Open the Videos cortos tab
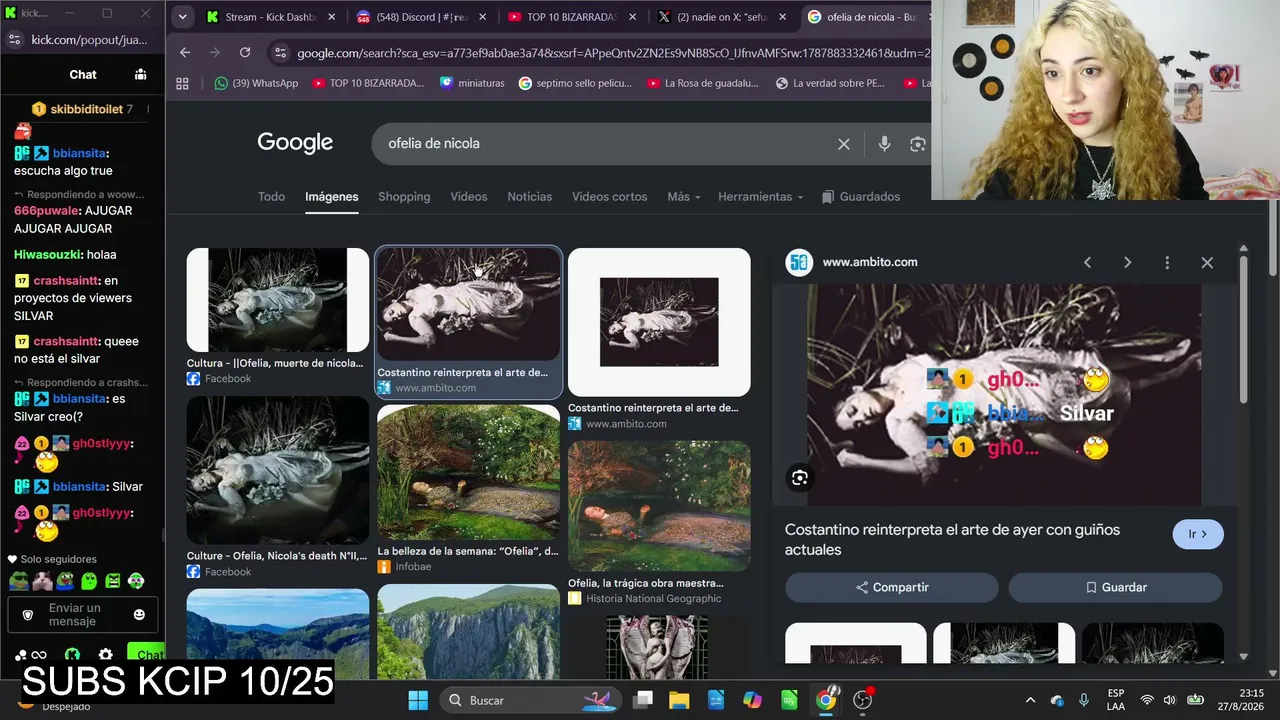 pyautogui.click(x=610, y=197)
